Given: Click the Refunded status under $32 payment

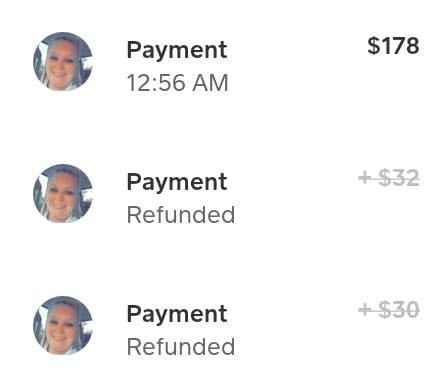Looking at the screenshot, I should (181, 215).
